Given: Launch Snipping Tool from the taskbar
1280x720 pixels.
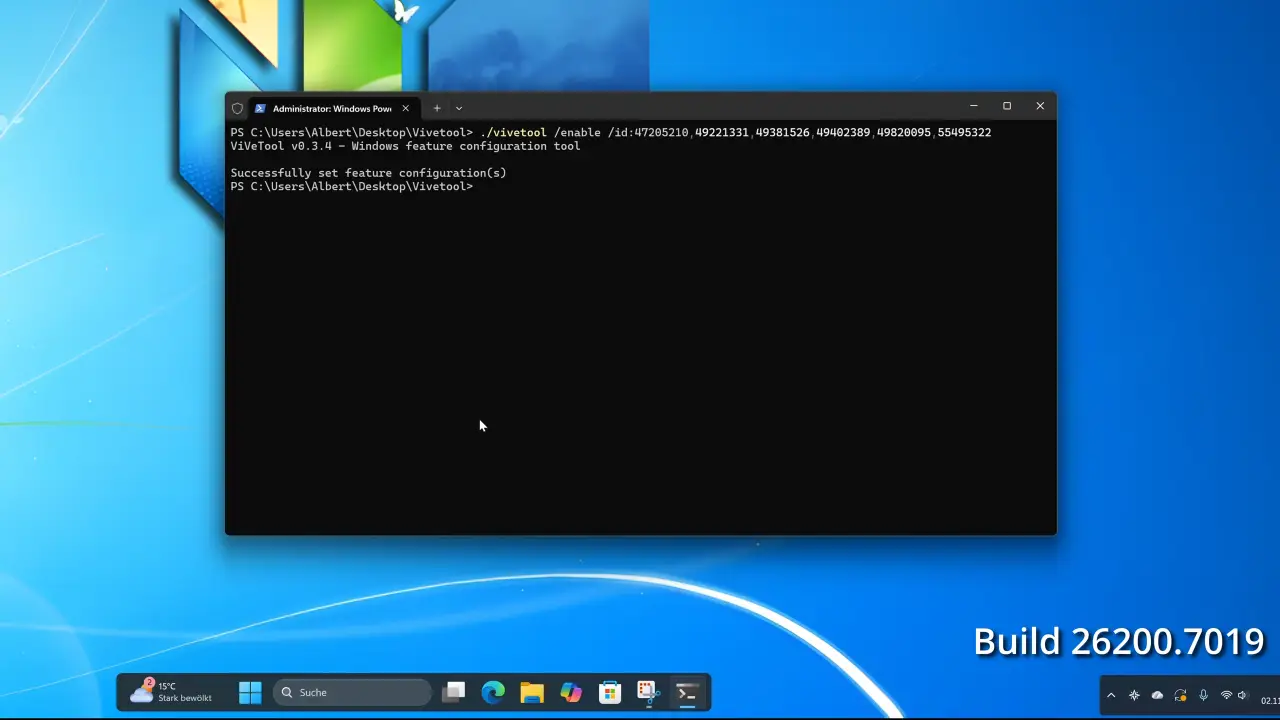Looking at the screenshot, I should click(647, 692).
